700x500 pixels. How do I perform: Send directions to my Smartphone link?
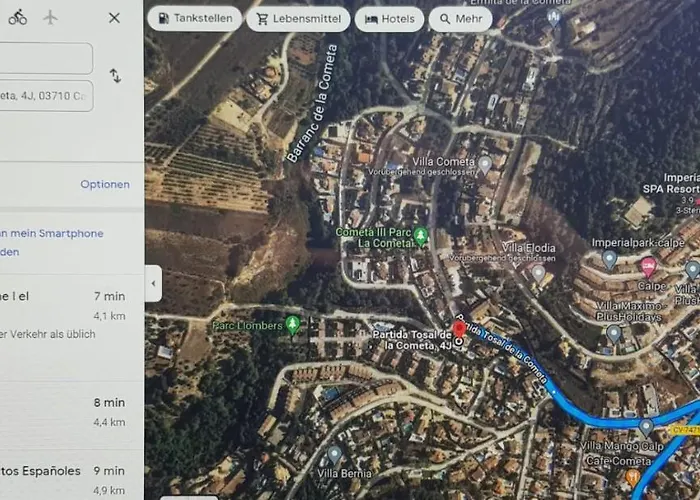click(51, 242)
